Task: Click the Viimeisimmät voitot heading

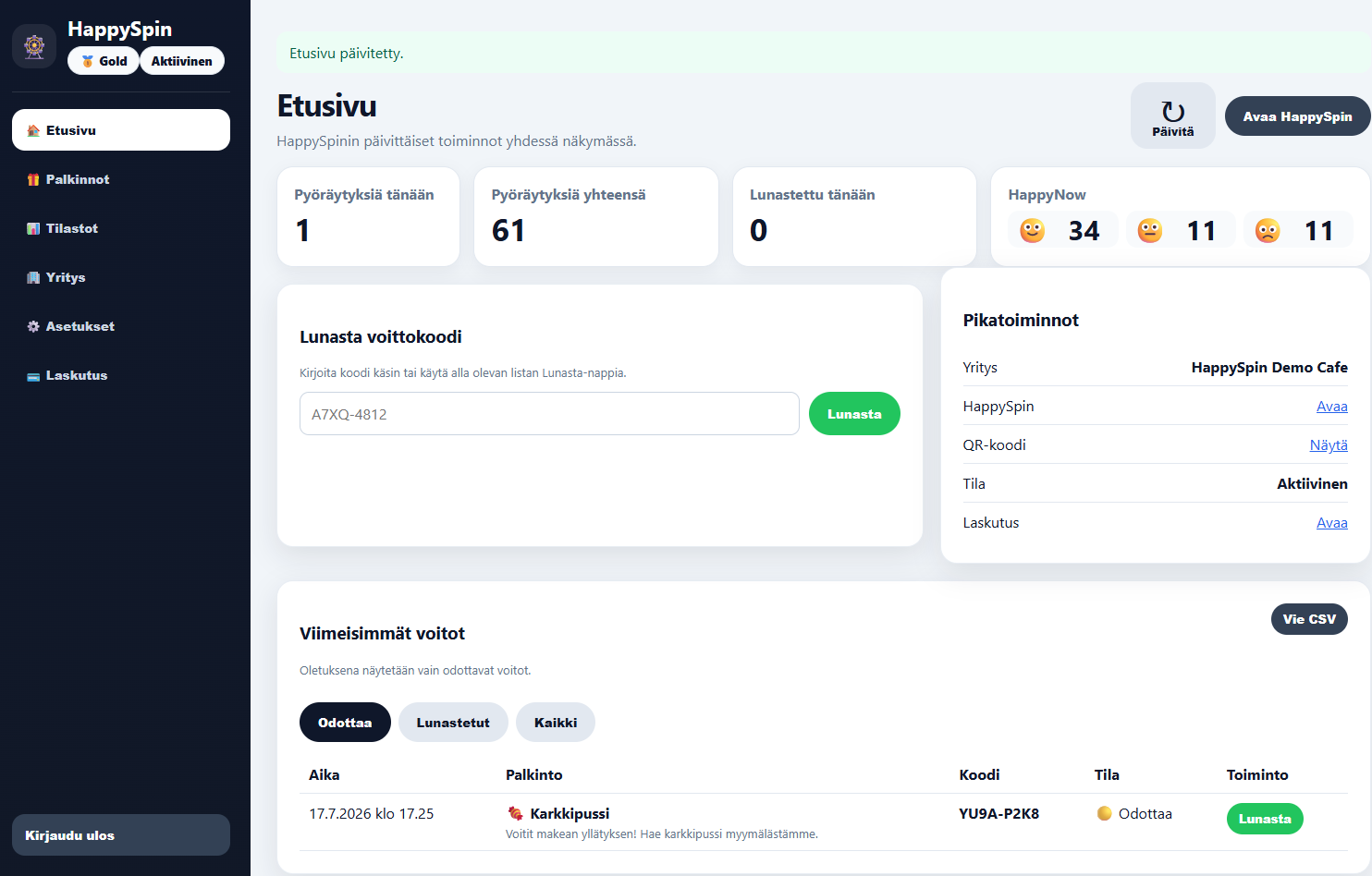Action: pyautogui.click(x=382, y=634)
